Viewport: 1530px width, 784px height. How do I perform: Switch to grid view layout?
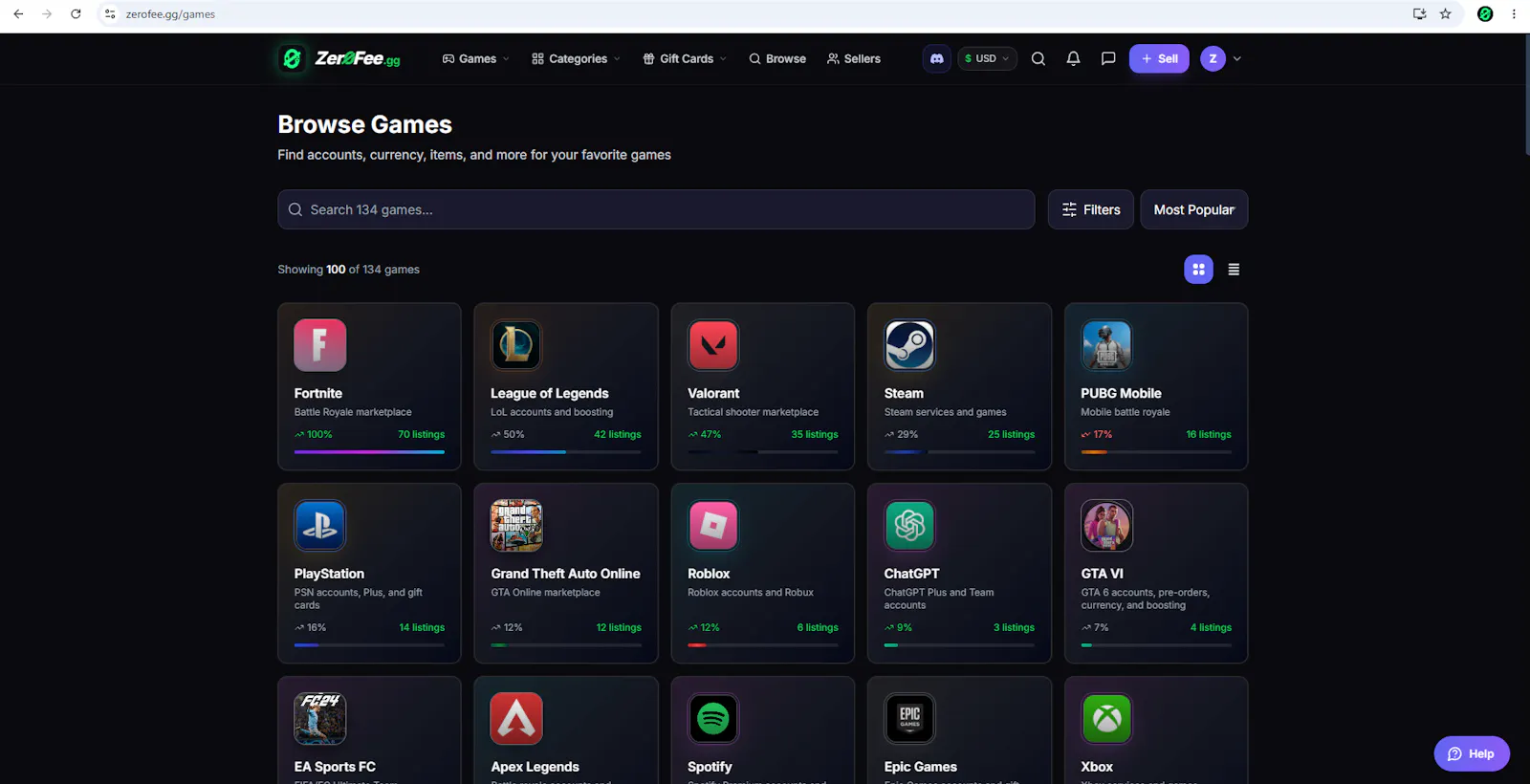[x=1198, y=270]
